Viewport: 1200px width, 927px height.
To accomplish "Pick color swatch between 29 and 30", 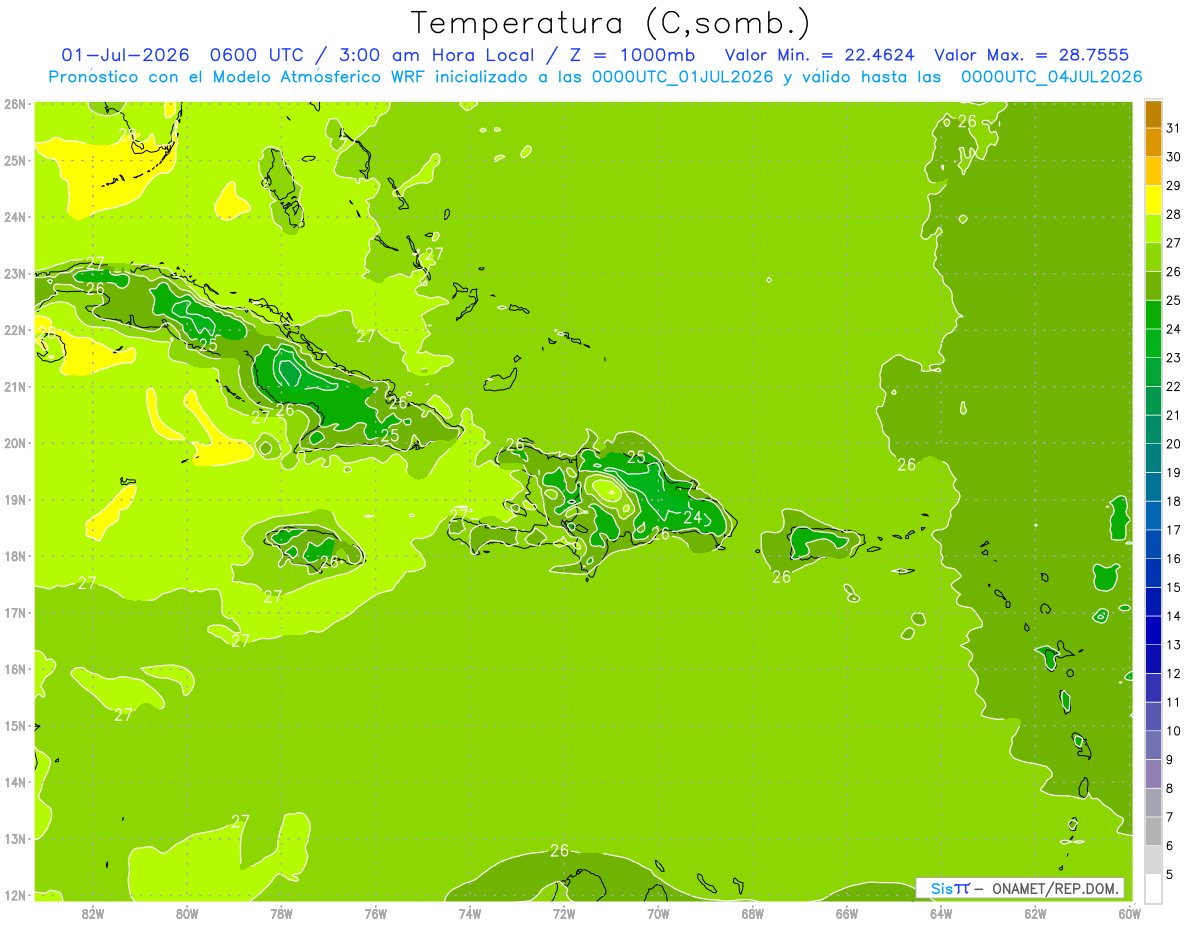I will tap(1153, 171).
